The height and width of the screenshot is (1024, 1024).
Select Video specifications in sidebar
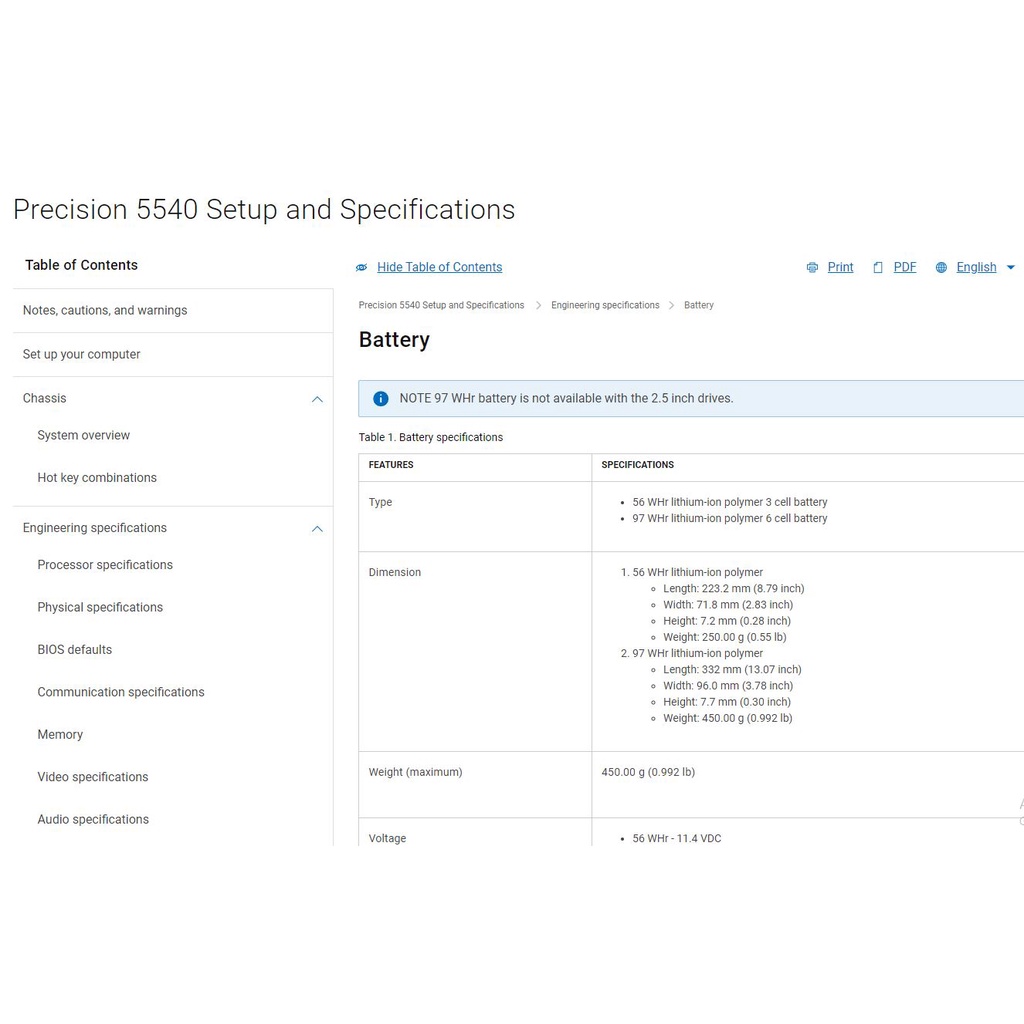coord(93,777)
